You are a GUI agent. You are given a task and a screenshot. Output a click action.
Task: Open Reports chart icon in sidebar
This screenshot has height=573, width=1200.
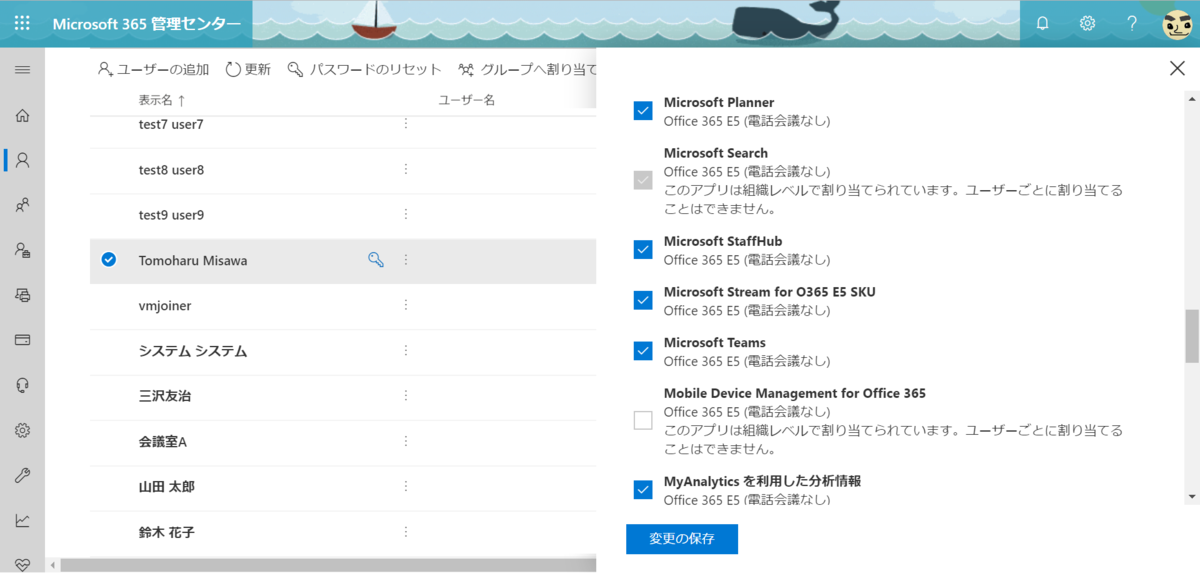click(x=22, y=520)
